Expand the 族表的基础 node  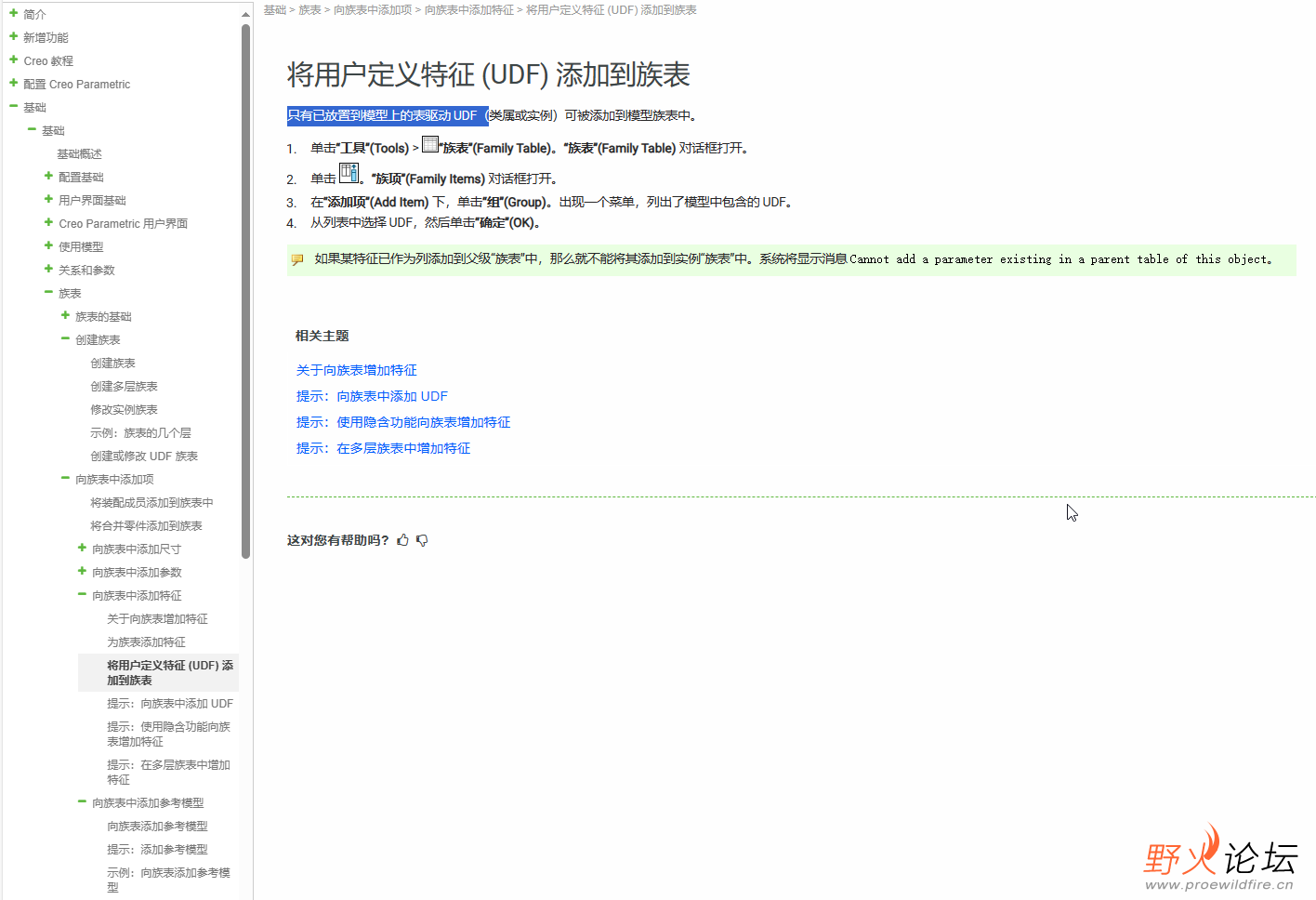coord(65,315)
